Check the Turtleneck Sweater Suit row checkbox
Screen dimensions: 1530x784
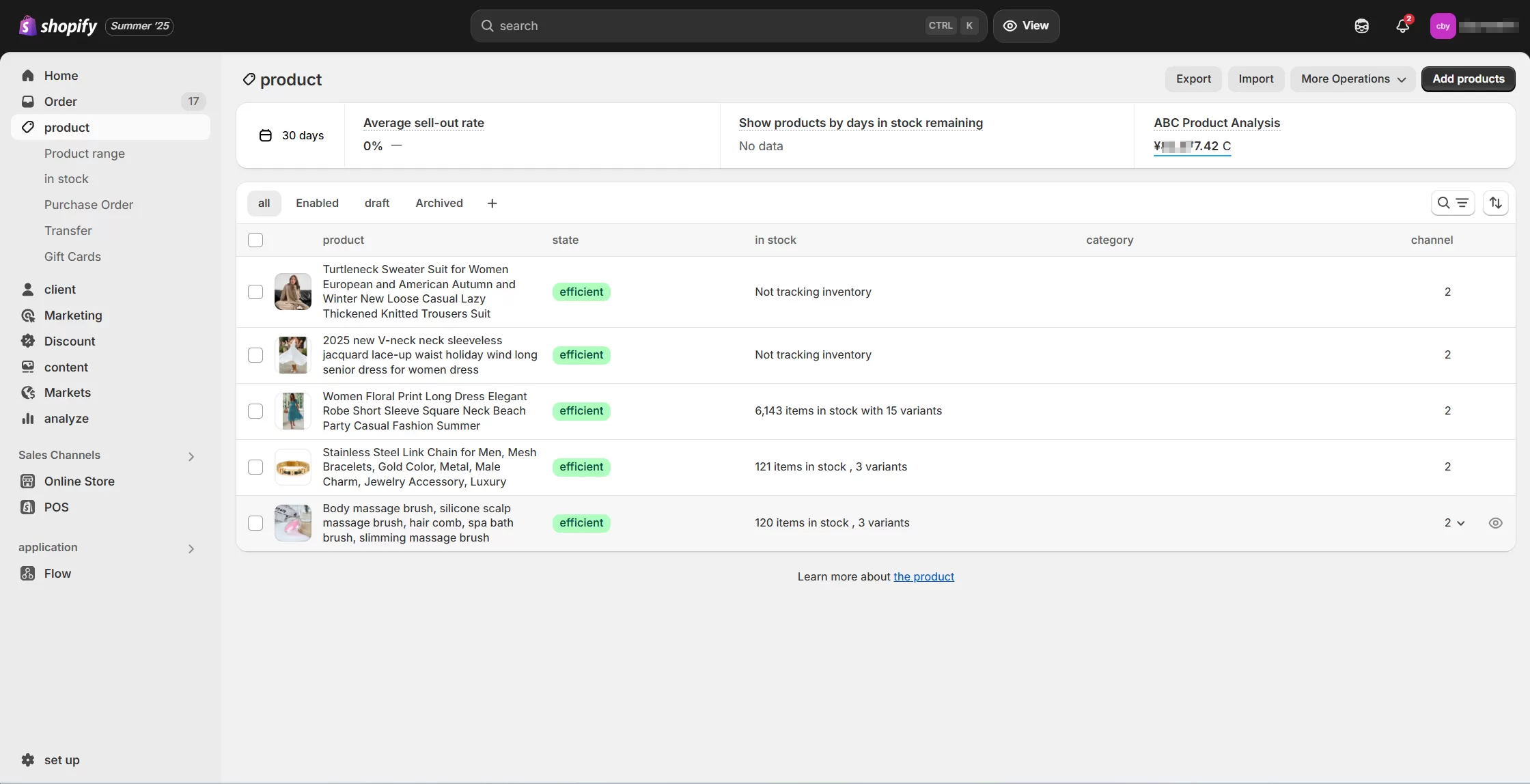[255, 292]
